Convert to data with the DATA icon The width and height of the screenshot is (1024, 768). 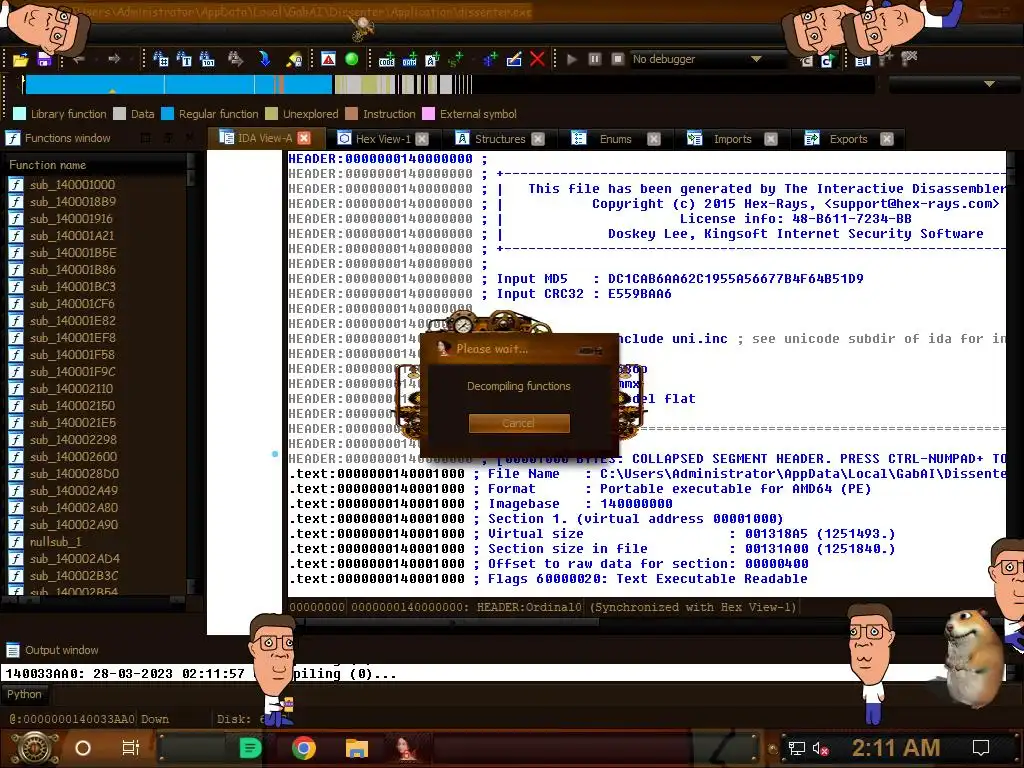coord(409,59)
